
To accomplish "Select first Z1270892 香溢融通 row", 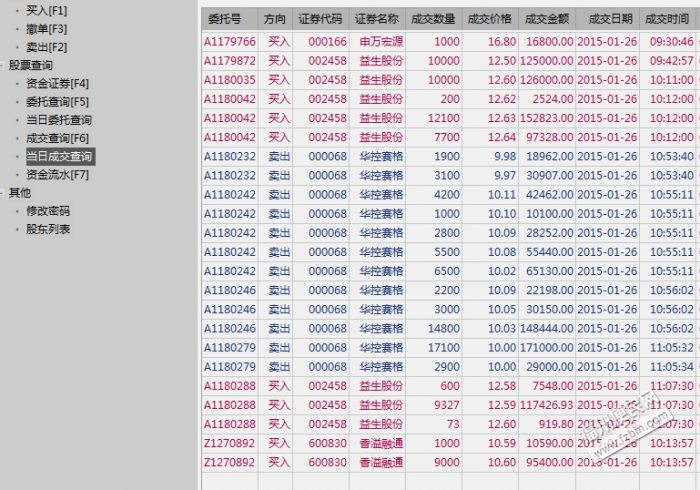I will click(448, 444).
